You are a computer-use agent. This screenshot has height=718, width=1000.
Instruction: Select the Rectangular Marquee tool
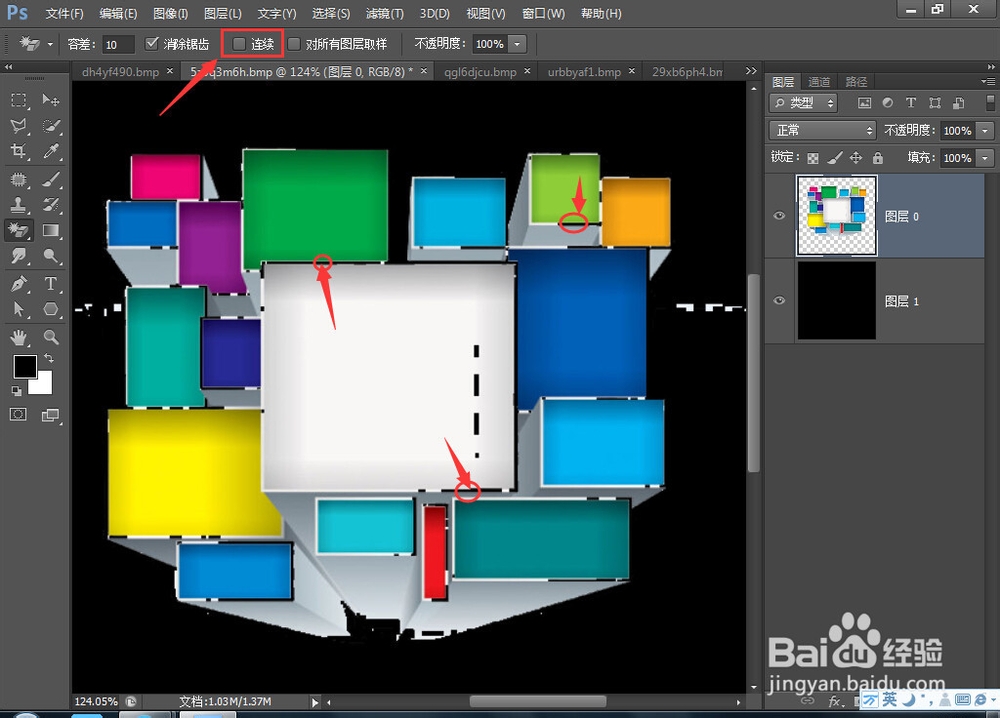[x=18, y=100]
